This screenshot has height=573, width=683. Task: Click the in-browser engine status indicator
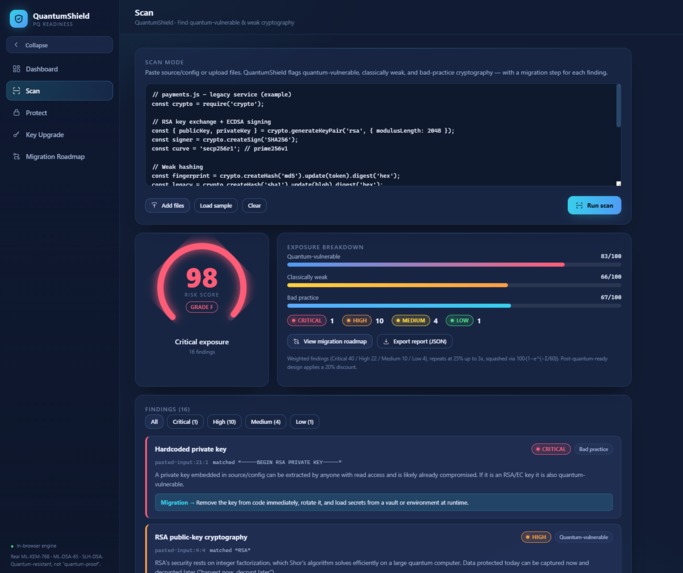[x=34, y=546]
